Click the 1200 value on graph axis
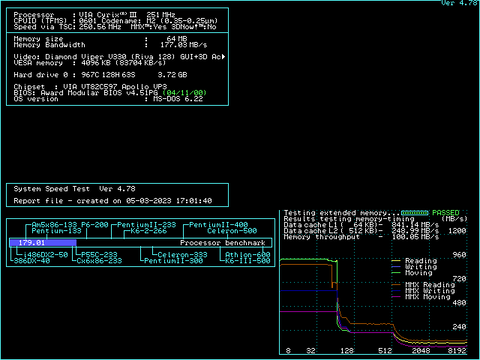The width and height of the screenshot is (480, 360). coord(457,231)
